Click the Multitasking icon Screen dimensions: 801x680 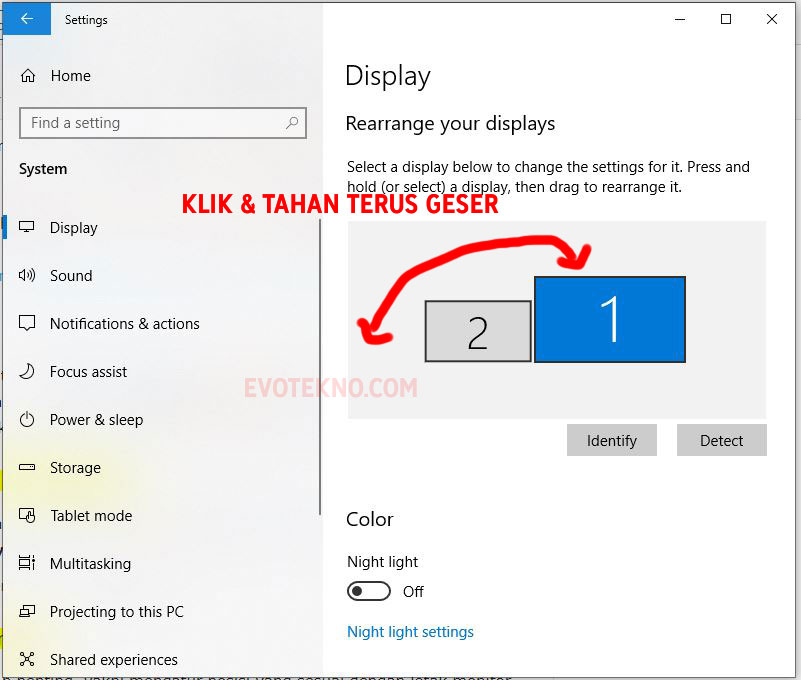click(27, 562)
